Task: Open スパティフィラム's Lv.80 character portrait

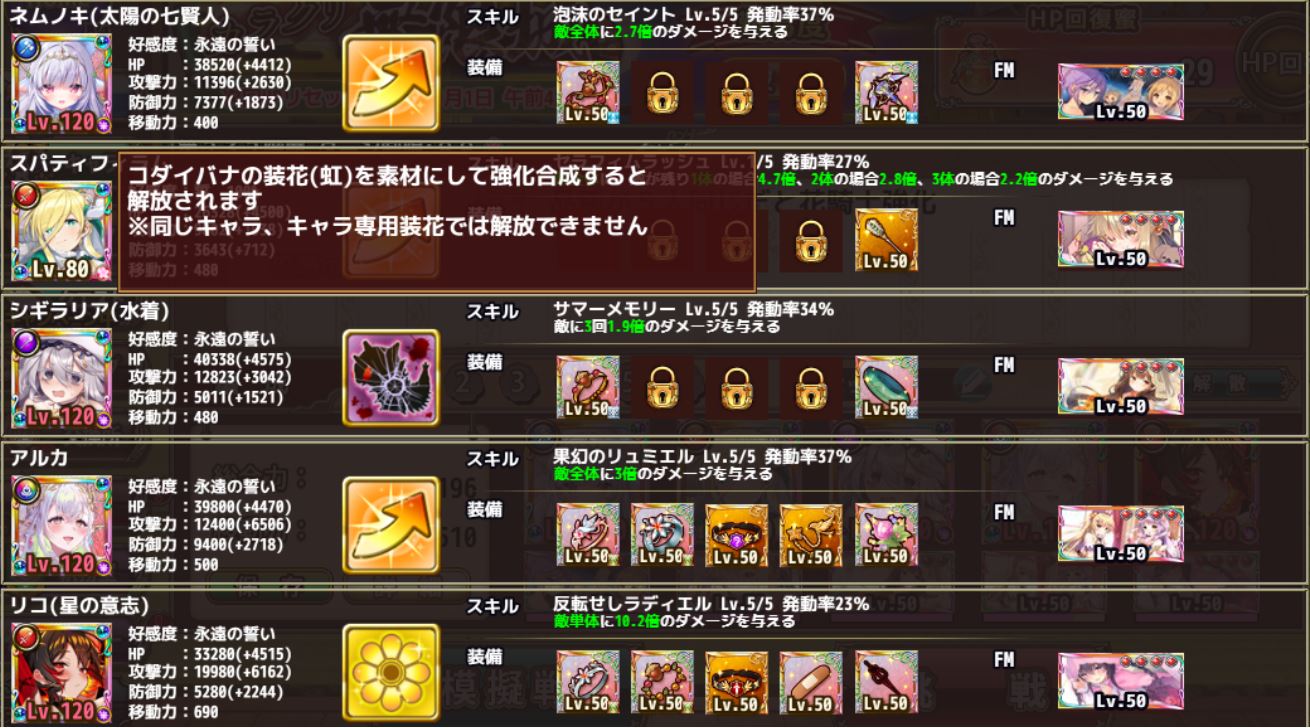Action: (x=62, y=232)
